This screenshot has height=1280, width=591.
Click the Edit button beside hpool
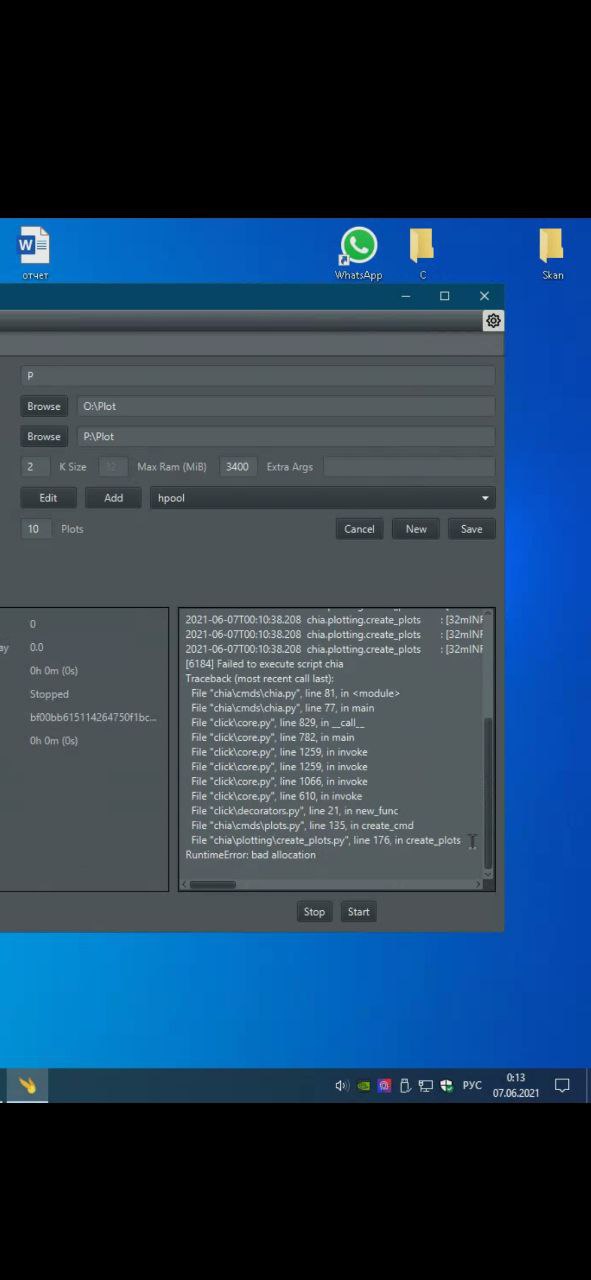pyautogui.click(x=48, y=498)
